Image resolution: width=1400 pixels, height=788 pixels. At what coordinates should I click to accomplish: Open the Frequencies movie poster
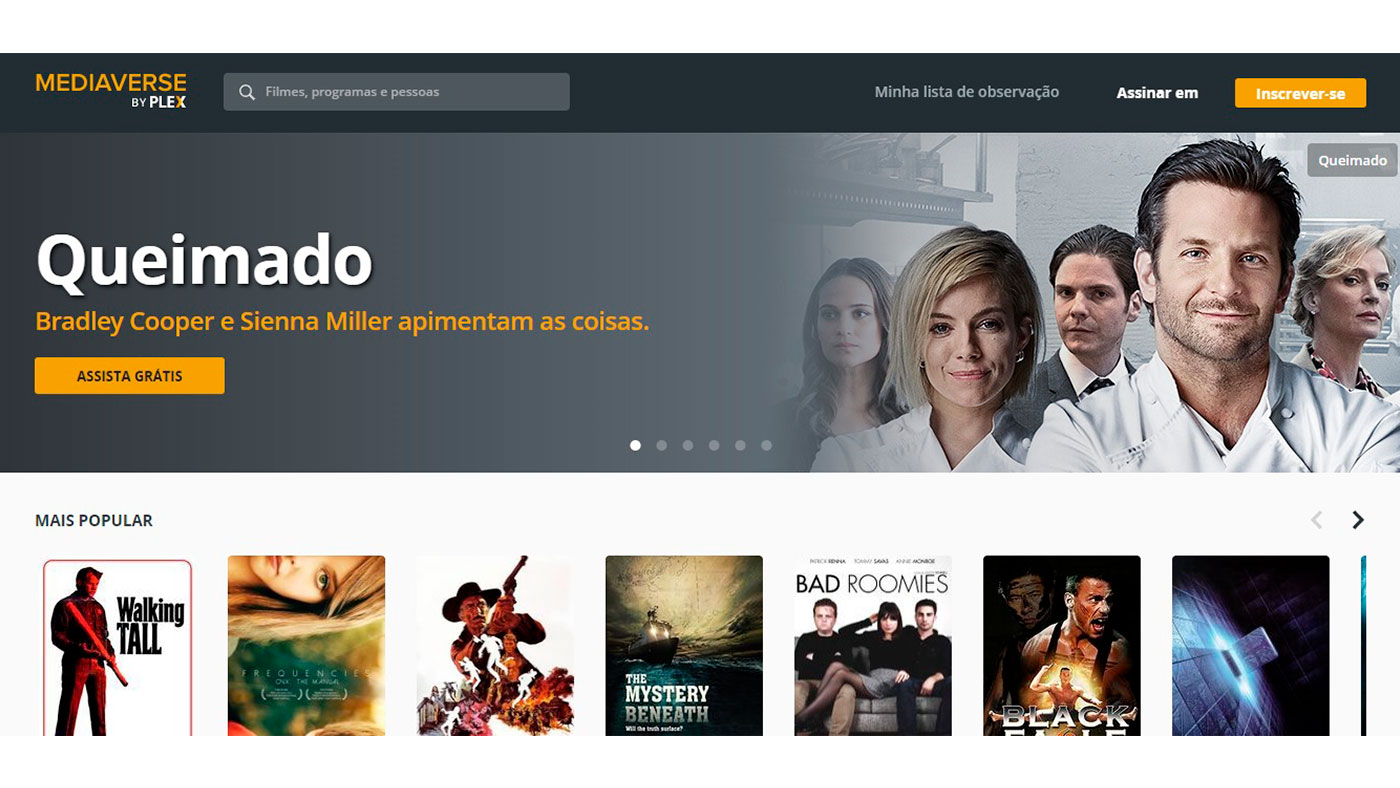point(306,646)
